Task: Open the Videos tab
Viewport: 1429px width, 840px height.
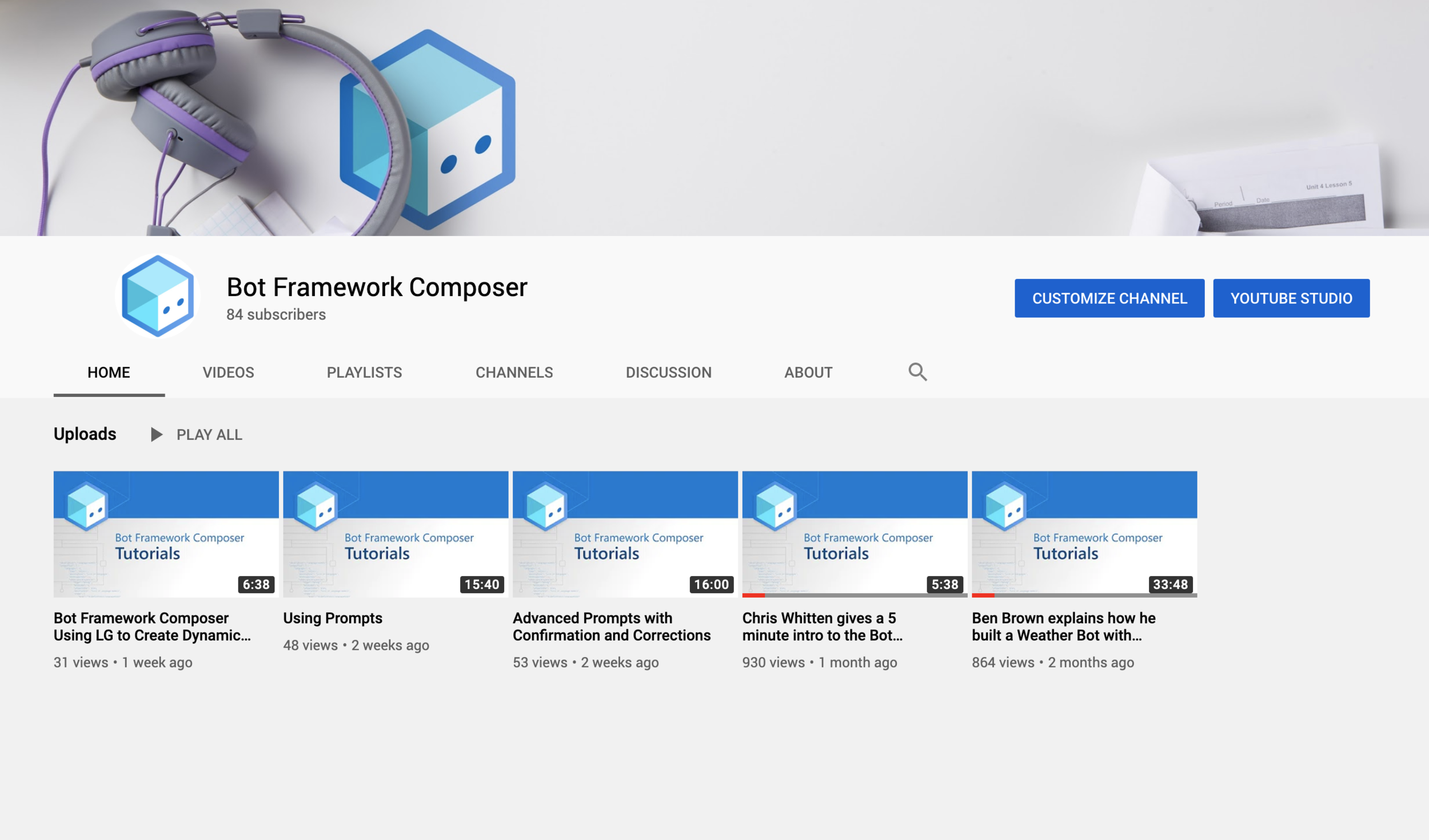Action: pyautogui.click(x=228, y=373)
